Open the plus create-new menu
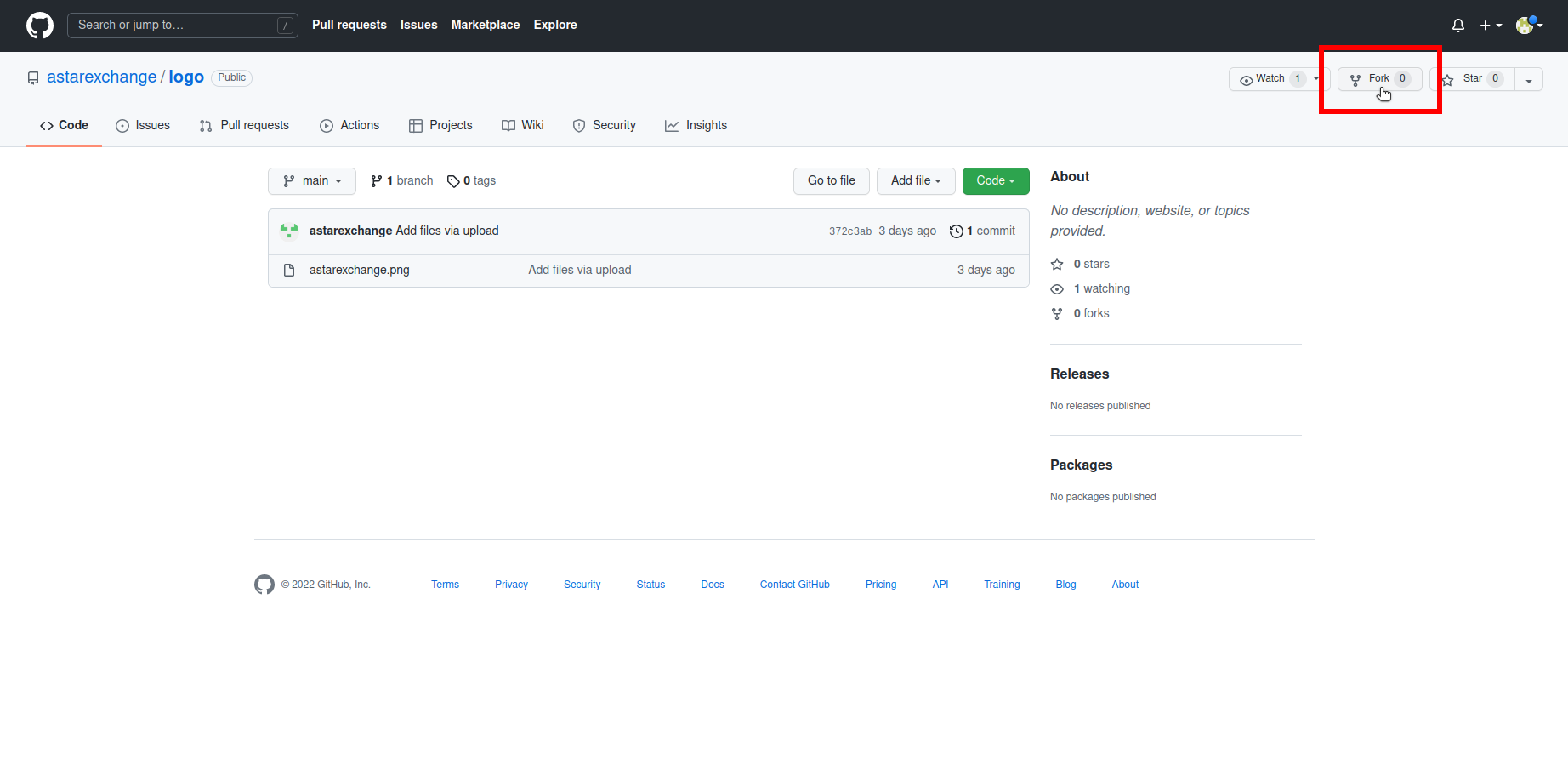Viewport: 1568px width, 770px height. click(x=1491, y=26)
